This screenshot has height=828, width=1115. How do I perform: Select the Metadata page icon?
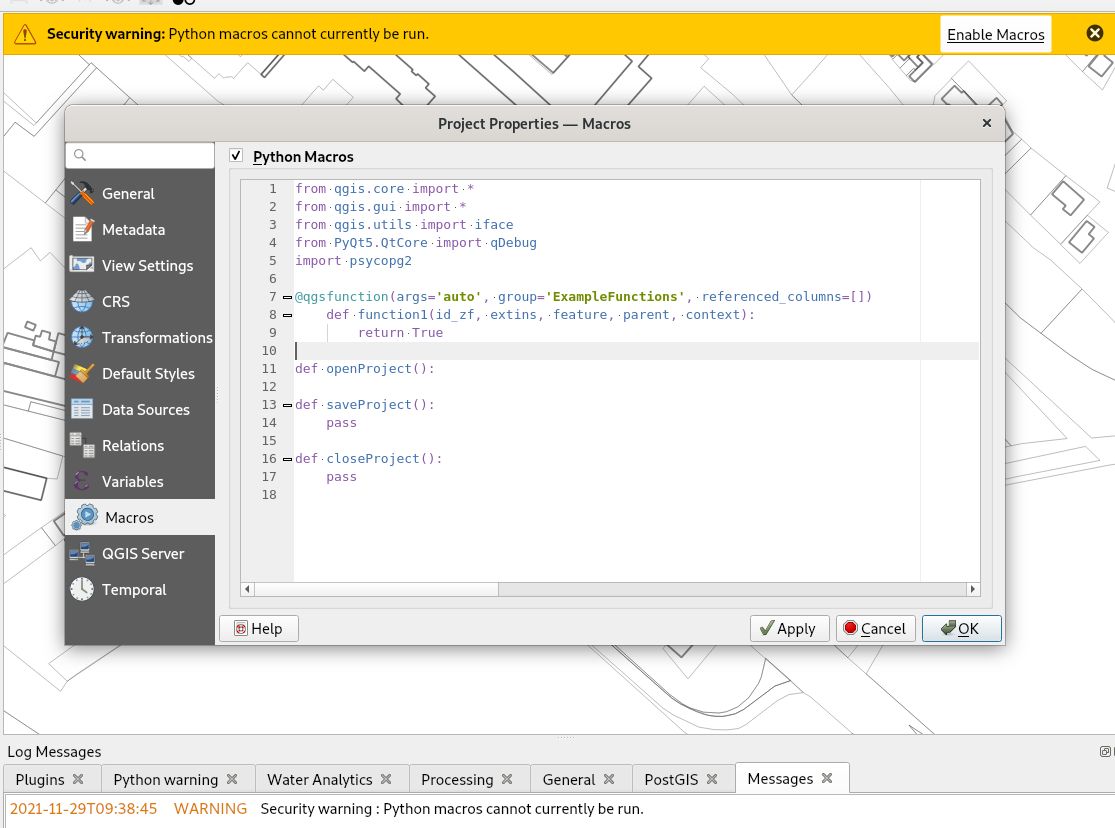(x=82, y=229)
